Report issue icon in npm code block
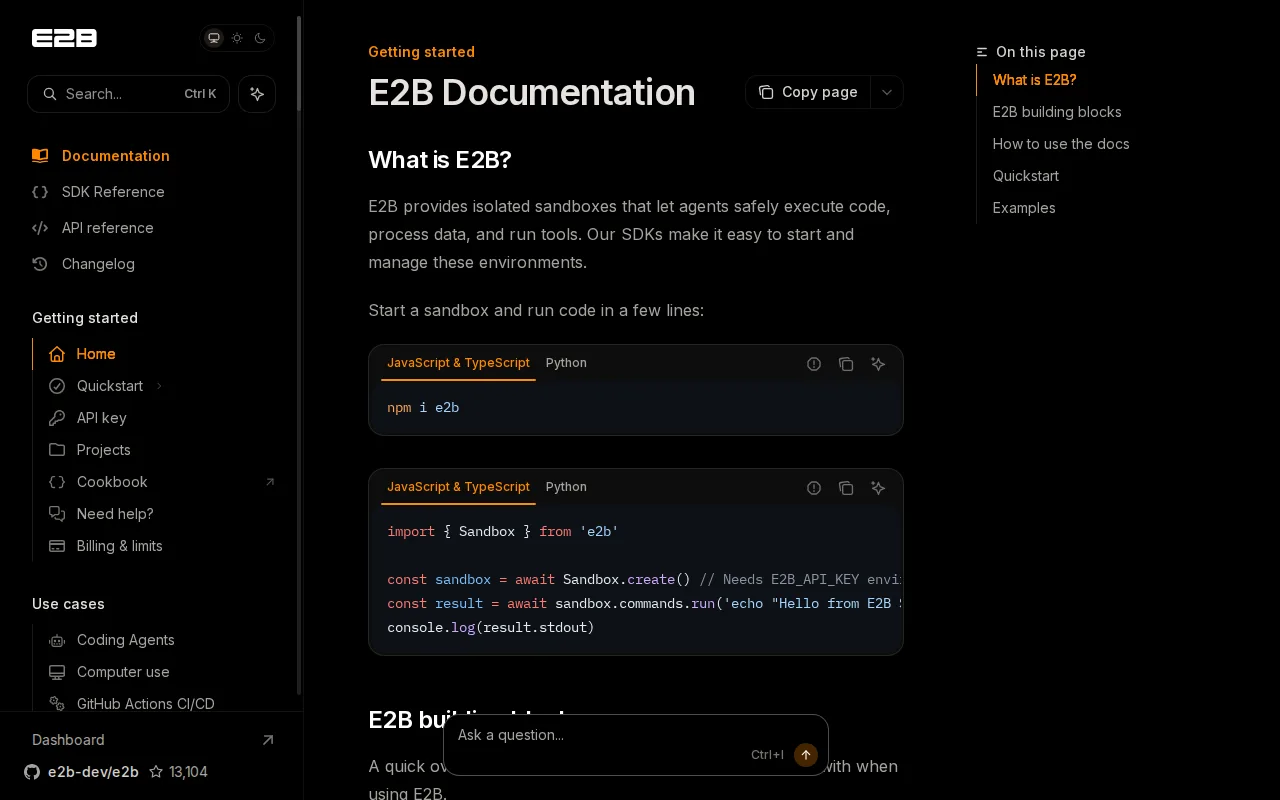1280x800 pixels. [x=814, y=364]
